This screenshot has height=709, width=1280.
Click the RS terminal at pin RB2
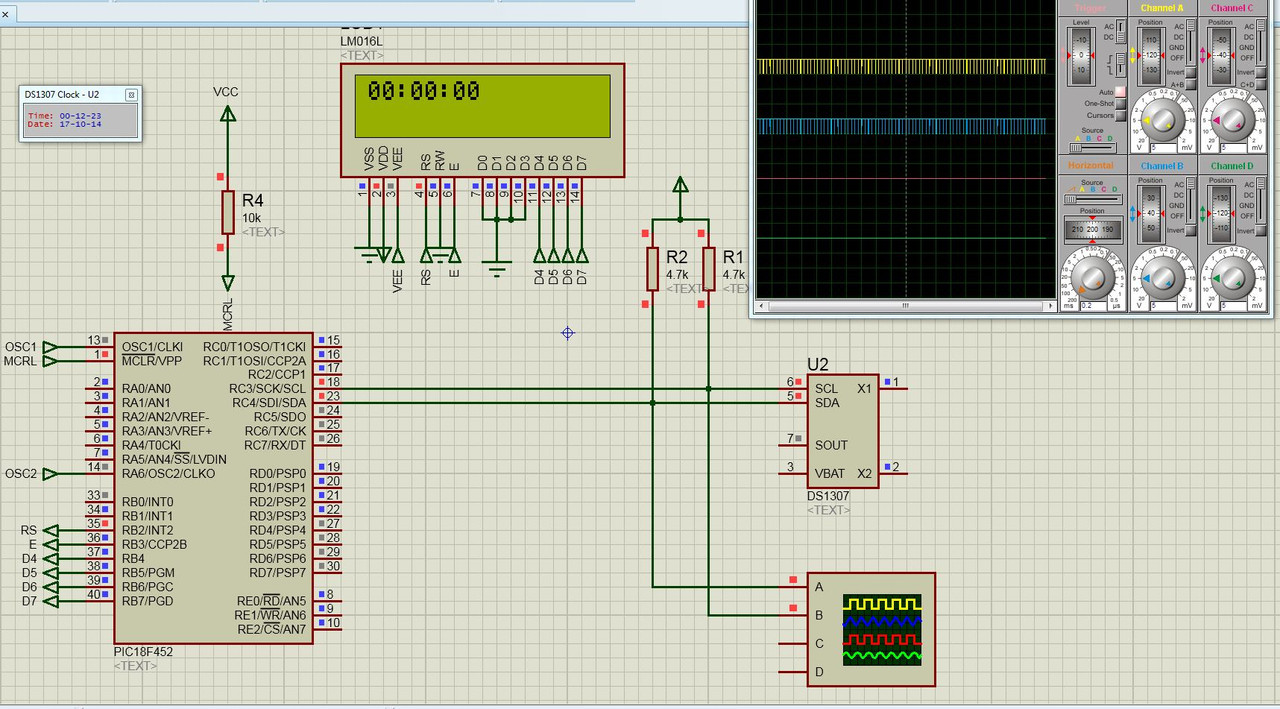[49, 530]
